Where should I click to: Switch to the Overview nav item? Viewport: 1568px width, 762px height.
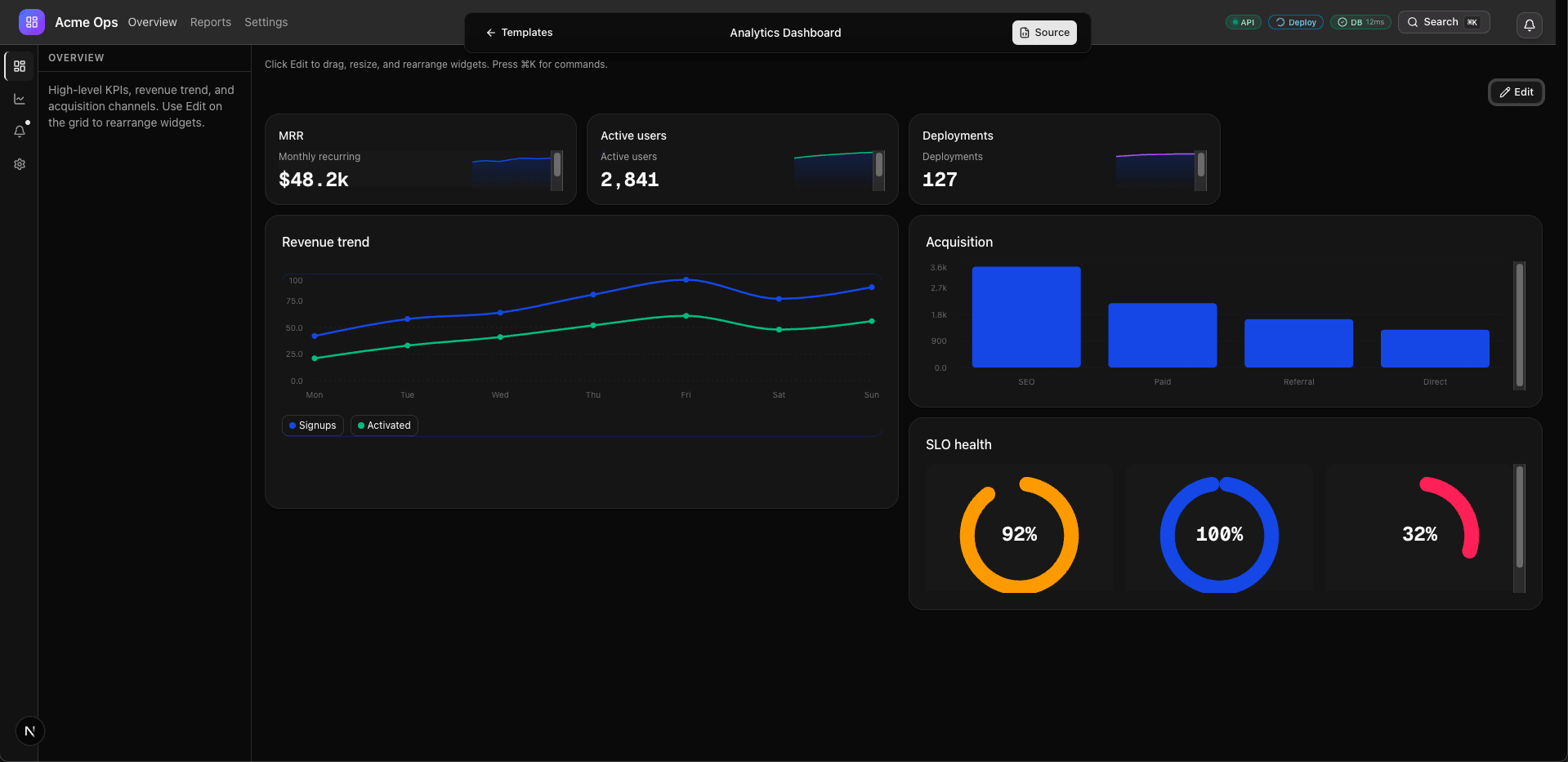(152, 22)
